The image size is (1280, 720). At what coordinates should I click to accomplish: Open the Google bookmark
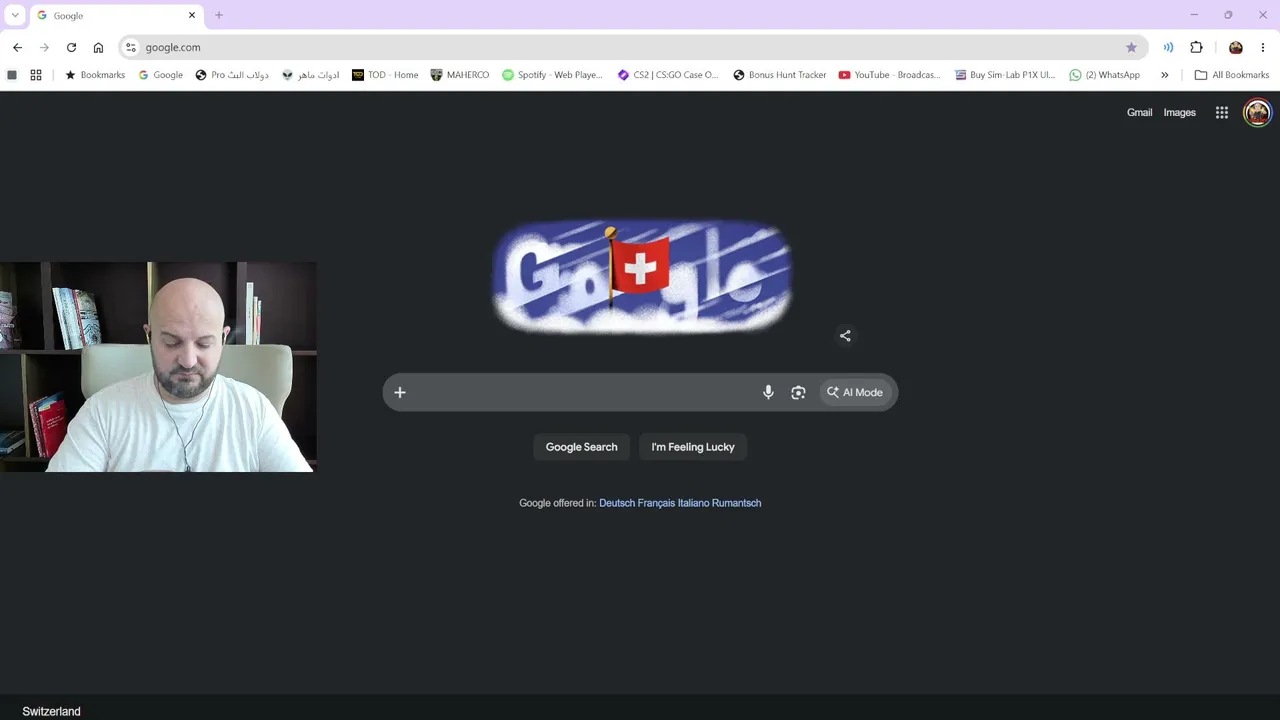(160, 75)
